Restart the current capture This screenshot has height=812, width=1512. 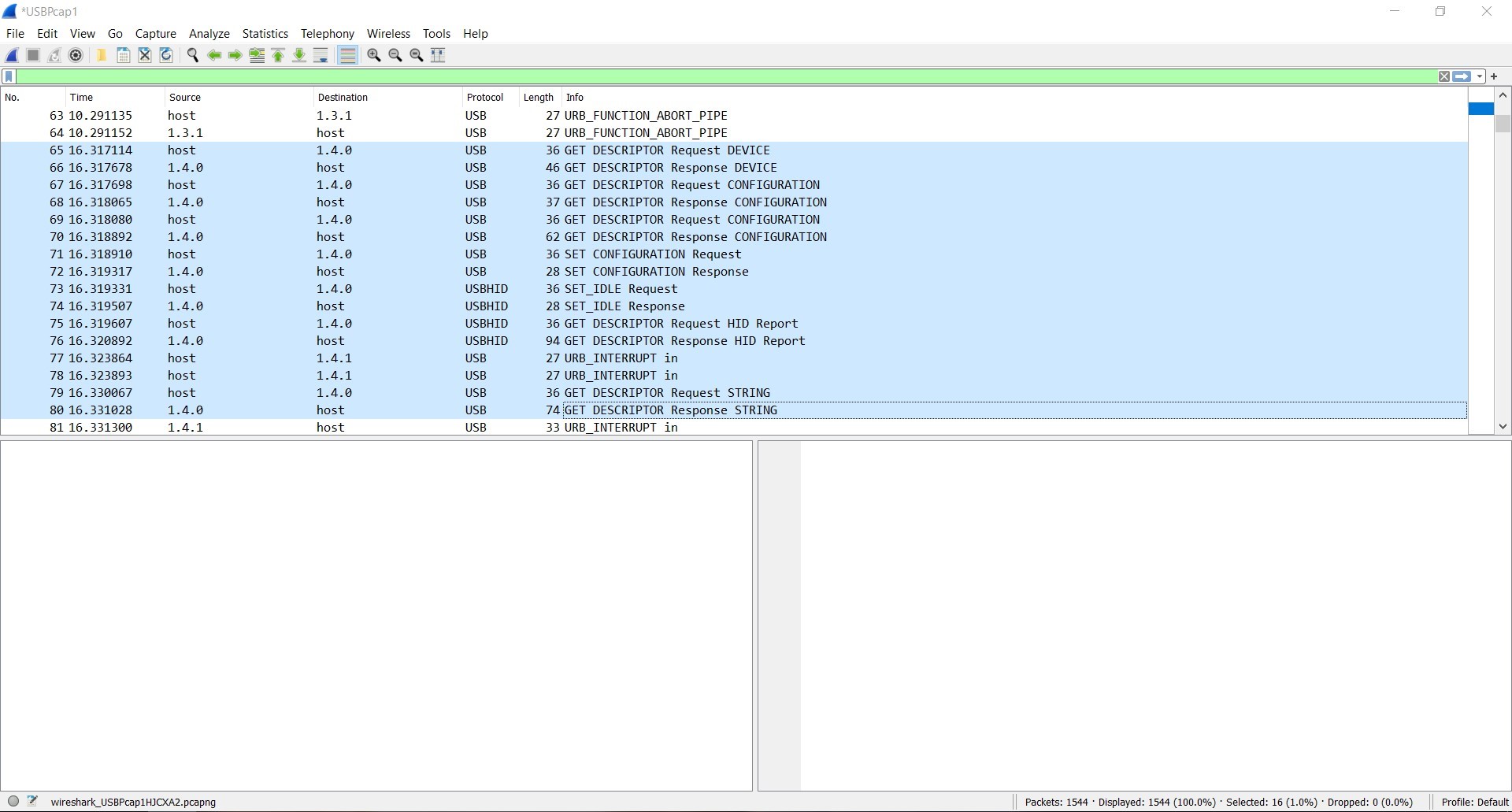[x=54, y=55]
